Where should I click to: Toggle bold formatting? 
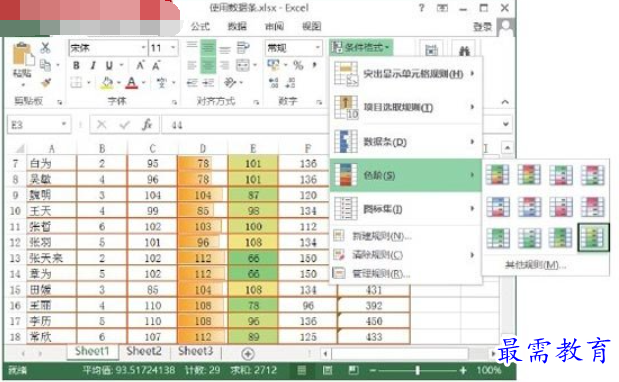[76, 66]
